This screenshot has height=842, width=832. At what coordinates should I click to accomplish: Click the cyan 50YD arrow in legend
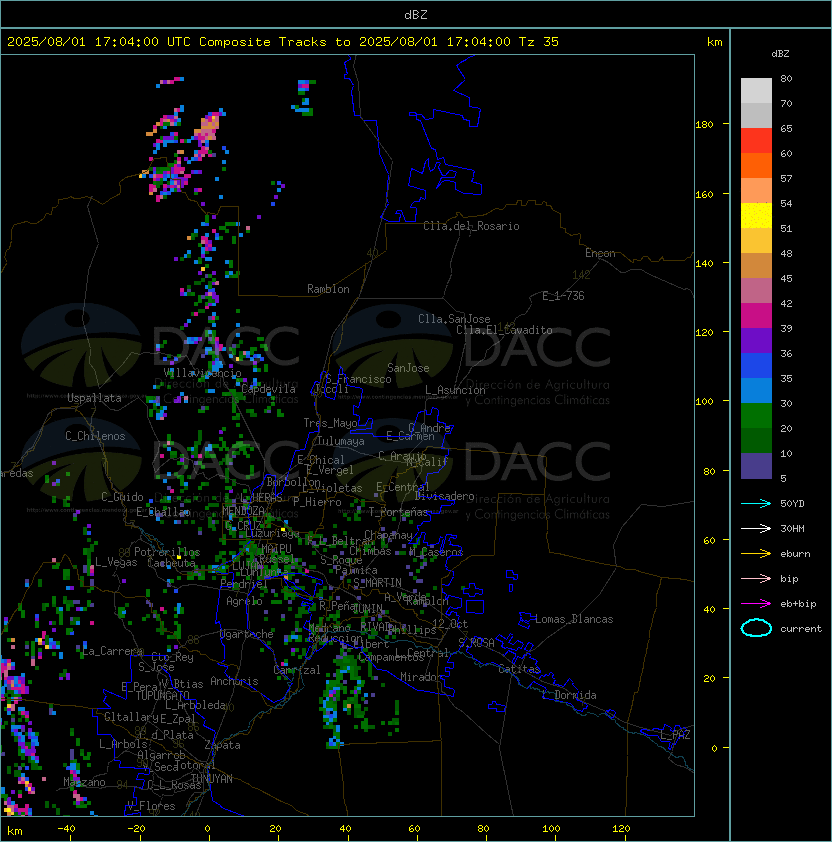[756, 503]
